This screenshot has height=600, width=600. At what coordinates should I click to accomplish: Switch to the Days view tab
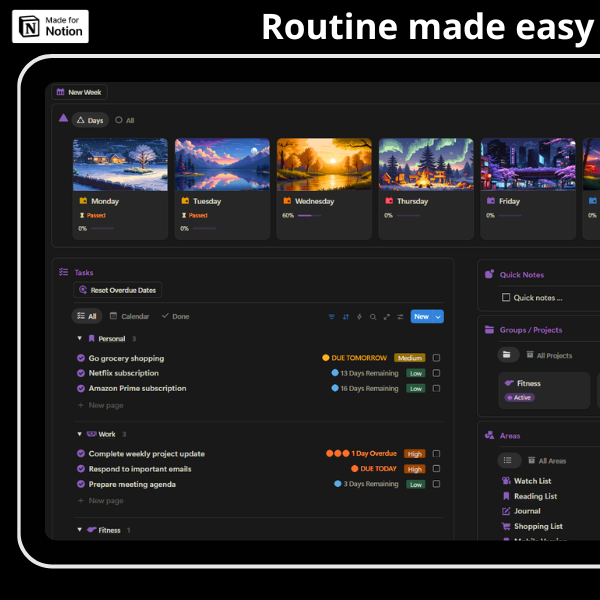90,120
